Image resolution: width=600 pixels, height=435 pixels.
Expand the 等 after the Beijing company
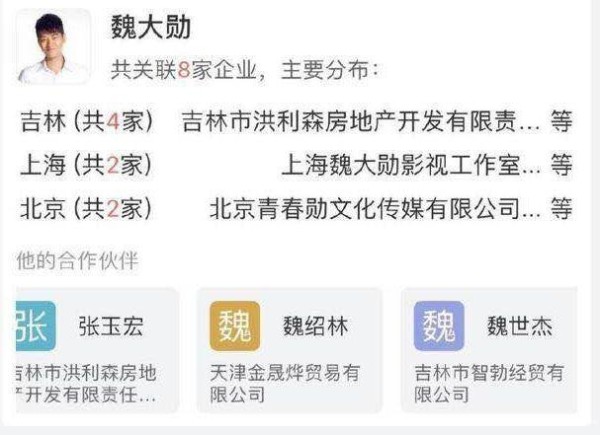(562, 209)
